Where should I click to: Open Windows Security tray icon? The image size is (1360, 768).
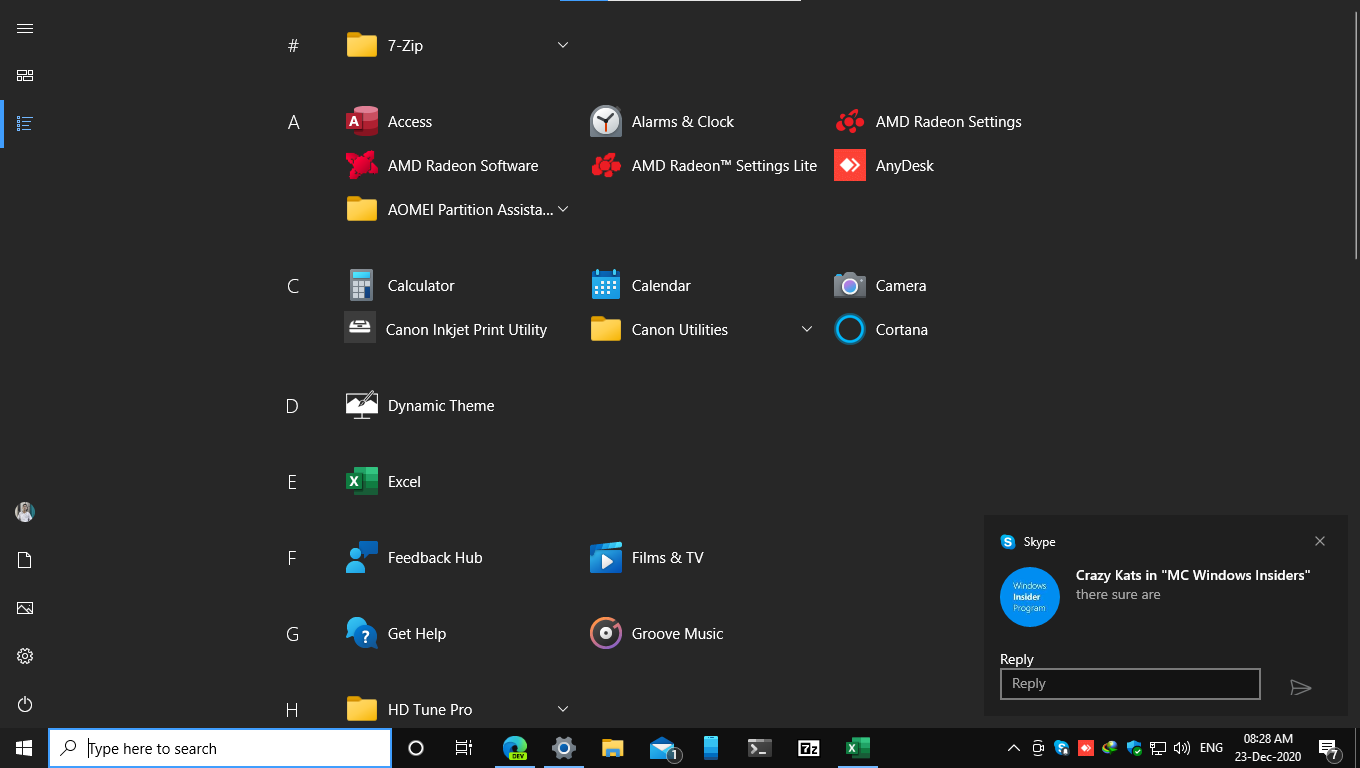[x=1134, y=748]
